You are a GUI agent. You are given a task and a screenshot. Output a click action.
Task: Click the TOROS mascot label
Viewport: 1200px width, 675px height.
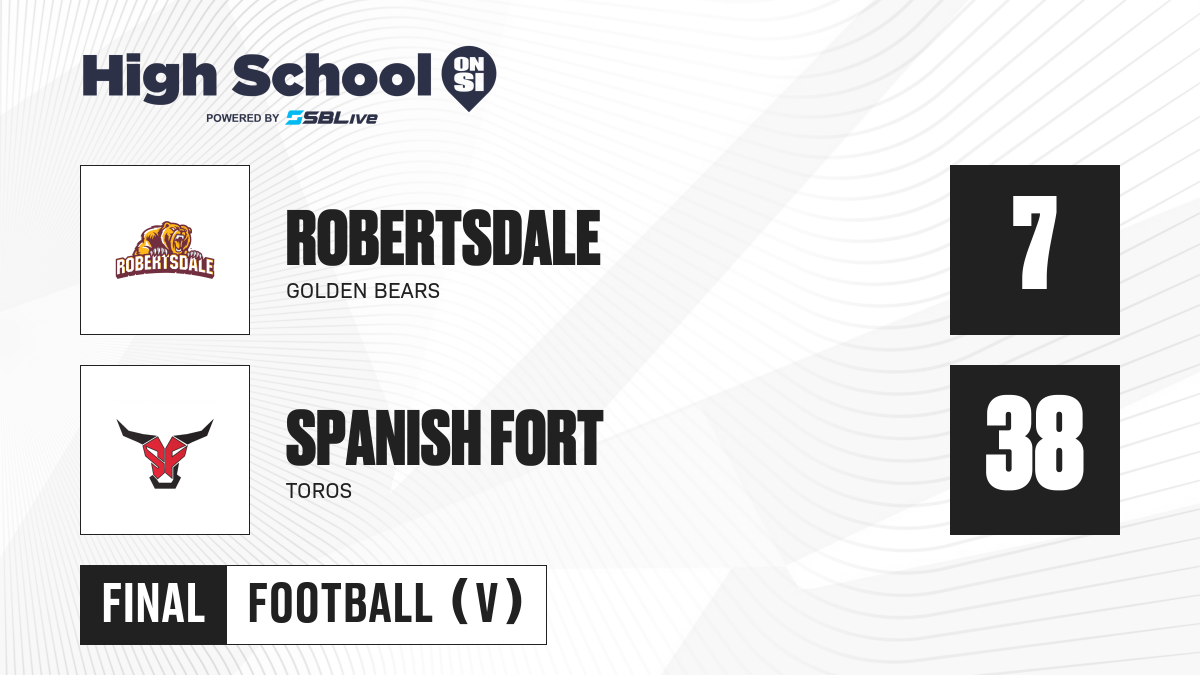click(x=319, y=492)
